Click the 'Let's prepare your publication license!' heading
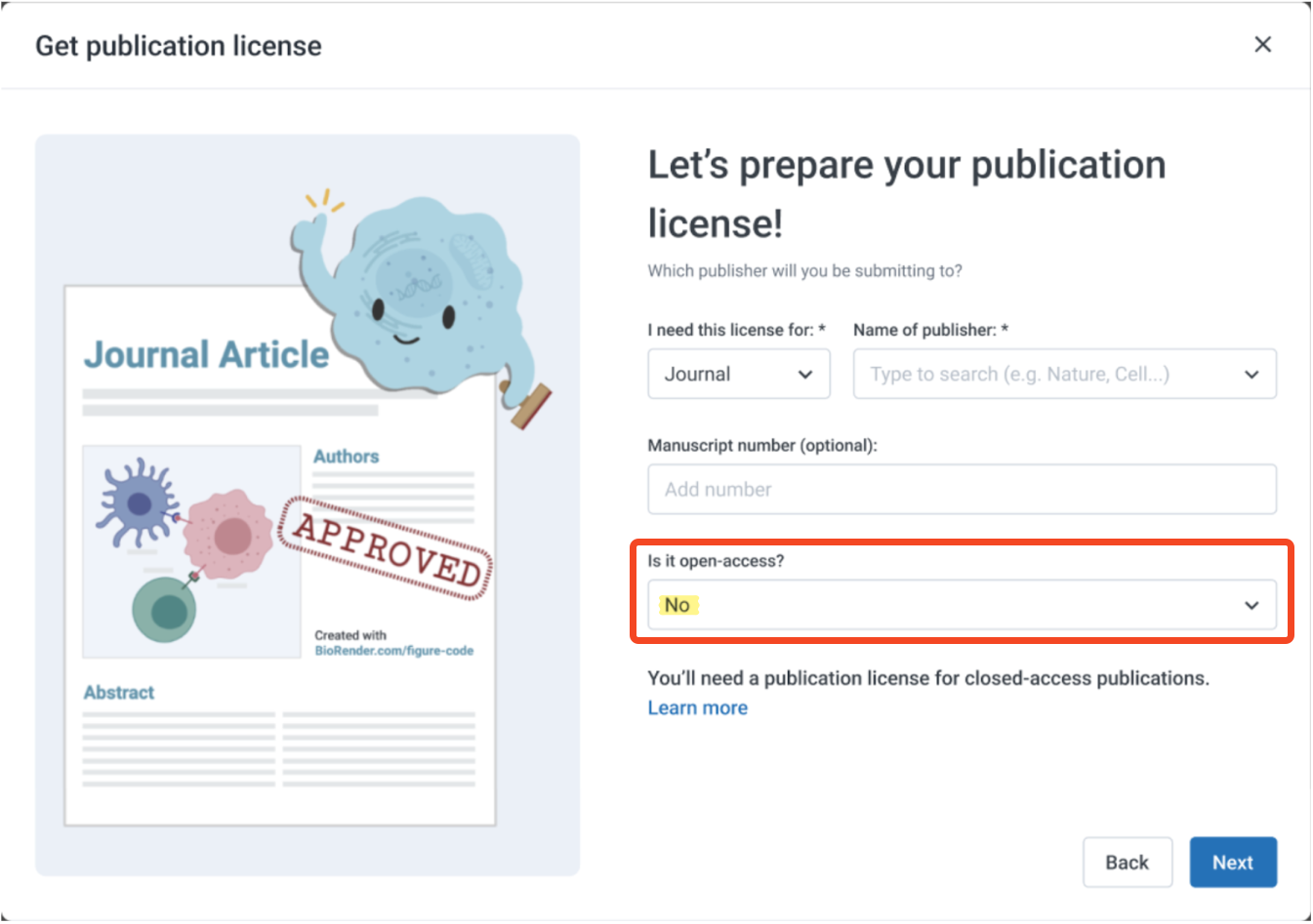This screenshot has width=1313, height=924. (x=907, y=194)
